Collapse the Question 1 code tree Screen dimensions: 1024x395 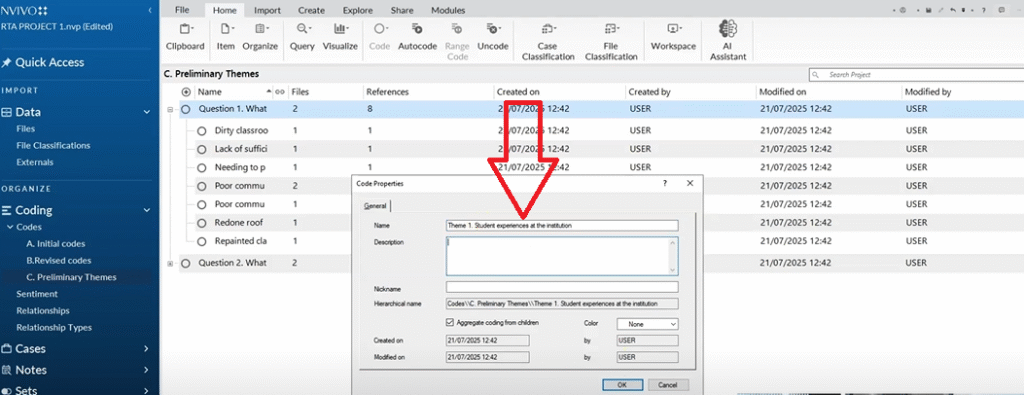(170, 110)
